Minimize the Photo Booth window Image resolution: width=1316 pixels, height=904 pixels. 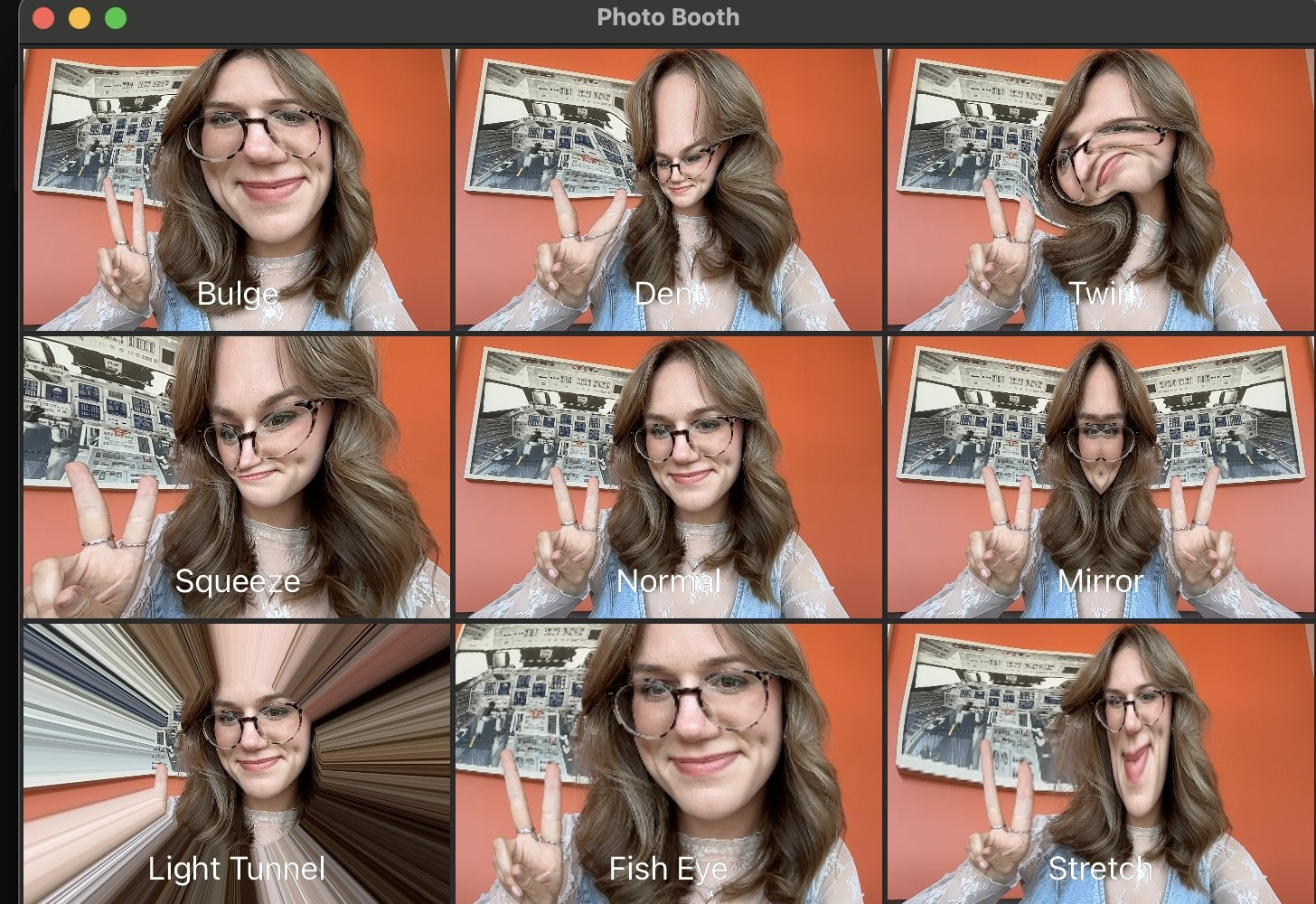coord(80,18)
